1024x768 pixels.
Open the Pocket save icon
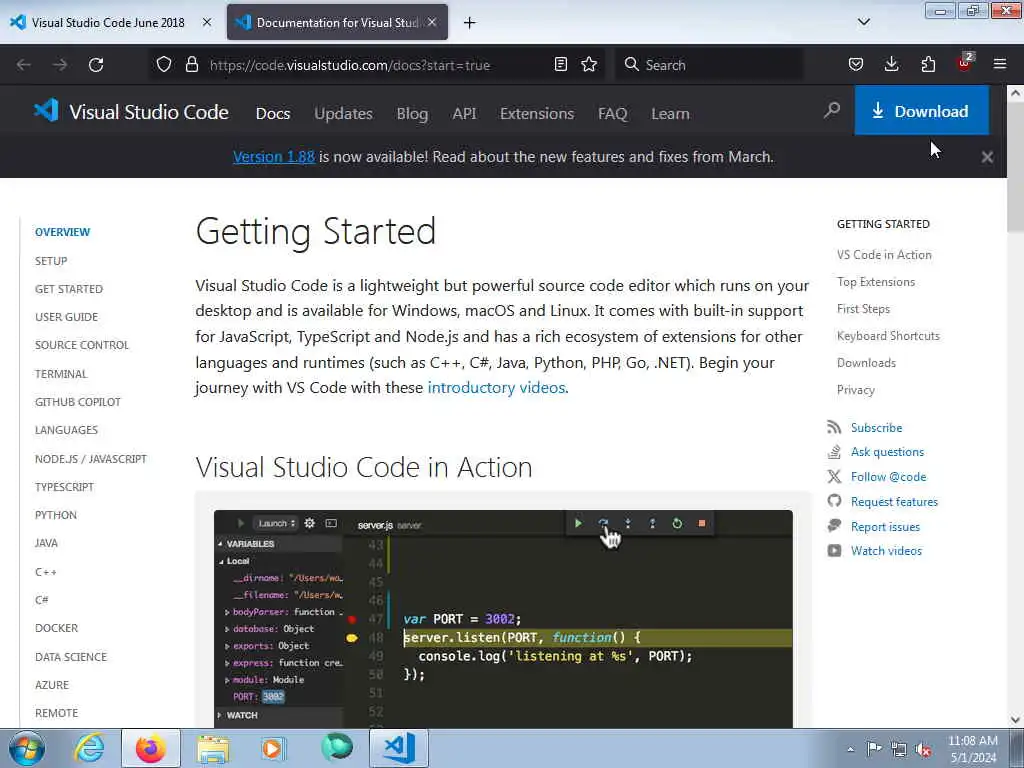click(856, 65)
